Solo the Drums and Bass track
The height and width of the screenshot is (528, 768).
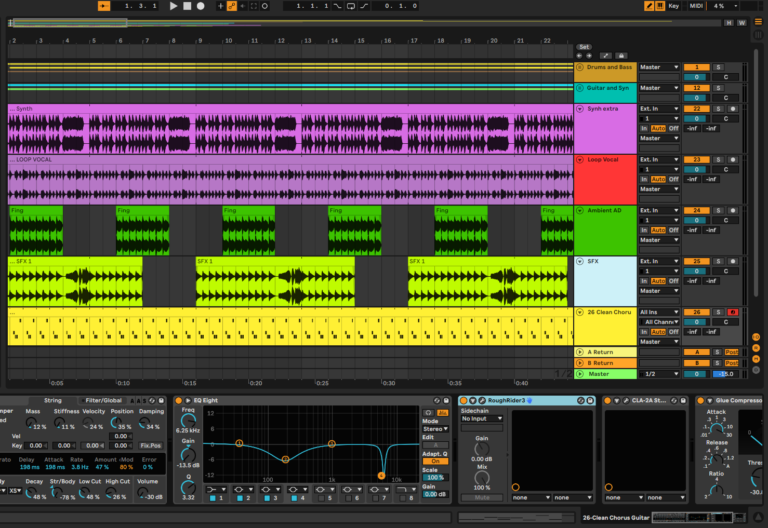(719, 67)
